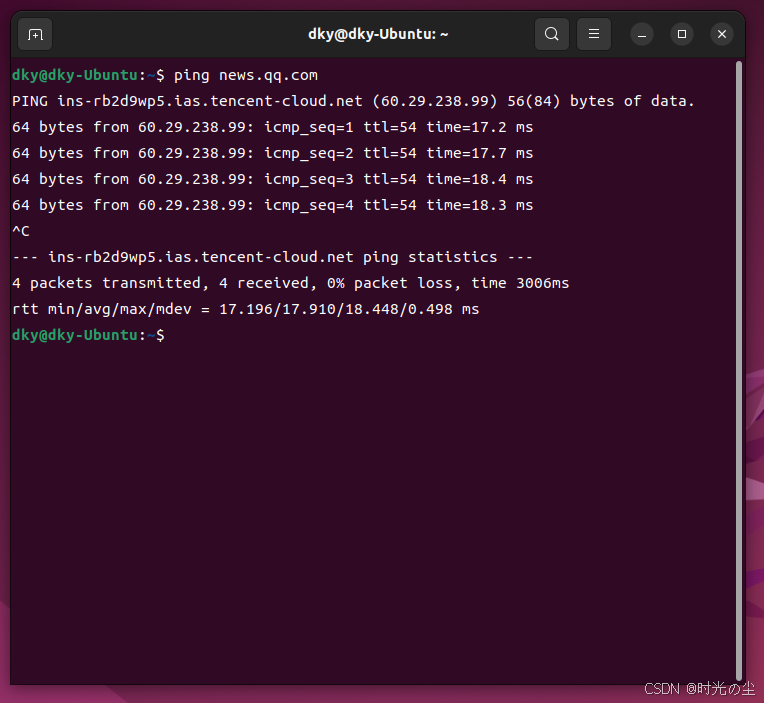Viewport: 764px width, 703px height.
Task: Click the icmp_seq=1 reply line
Action: 272,127
